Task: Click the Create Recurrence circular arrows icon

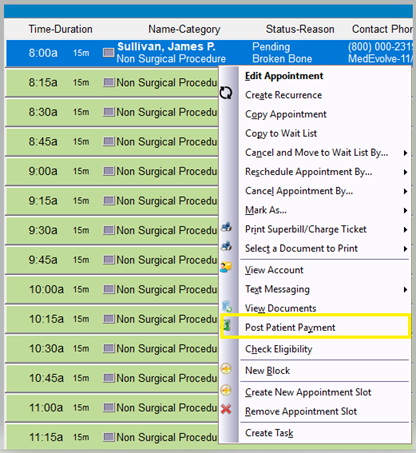Action: click(226, 93)
